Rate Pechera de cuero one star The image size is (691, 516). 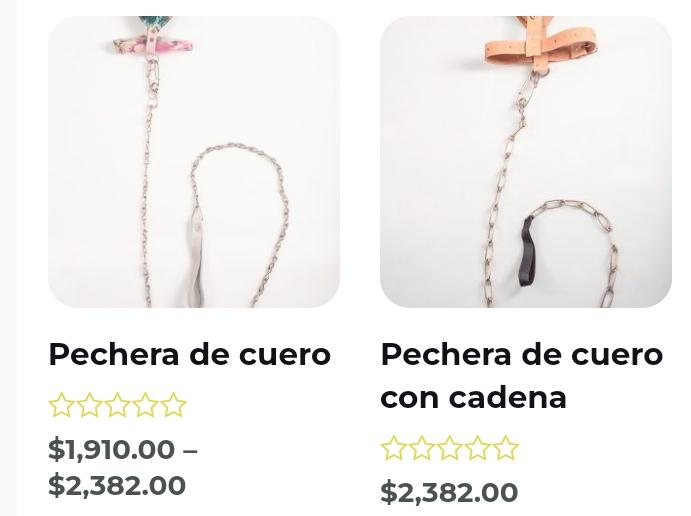tap(61, 405)
